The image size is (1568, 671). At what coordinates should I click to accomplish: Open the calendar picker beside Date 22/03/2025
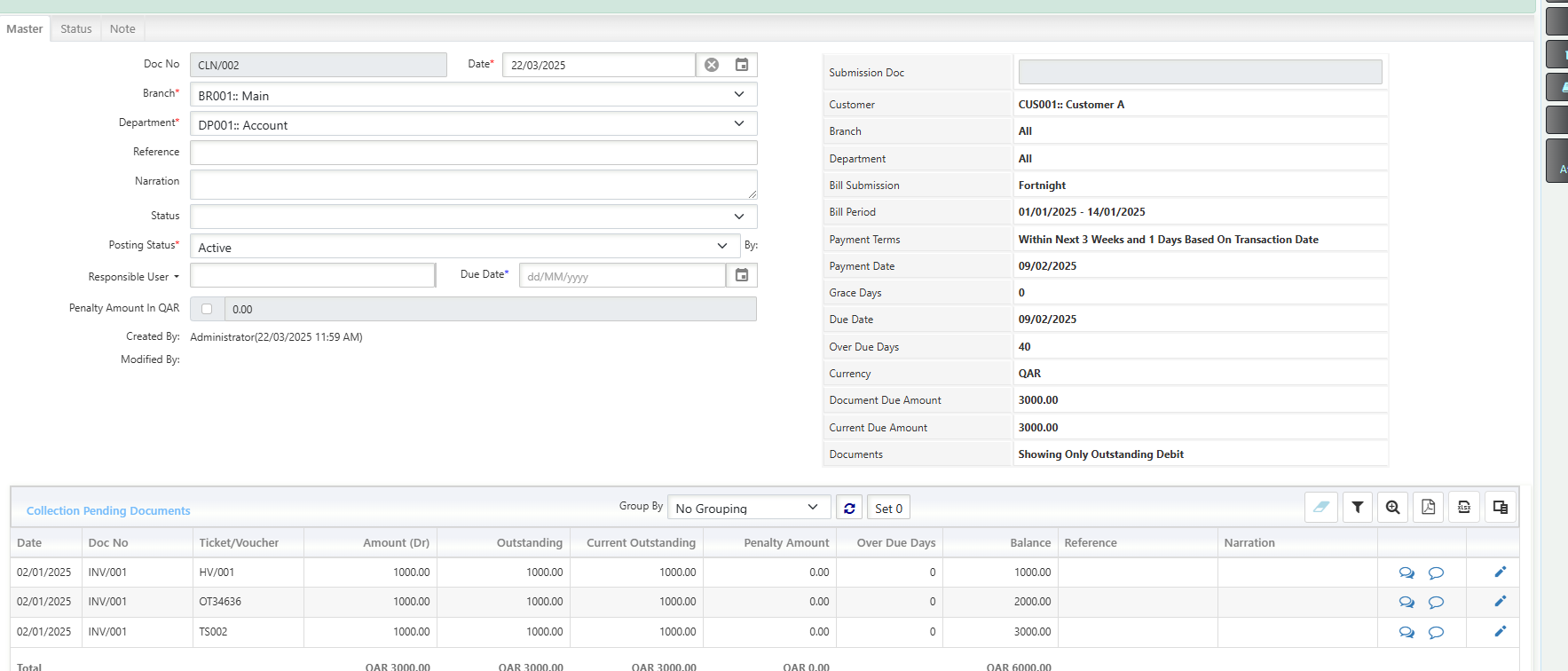coord(742,65)
